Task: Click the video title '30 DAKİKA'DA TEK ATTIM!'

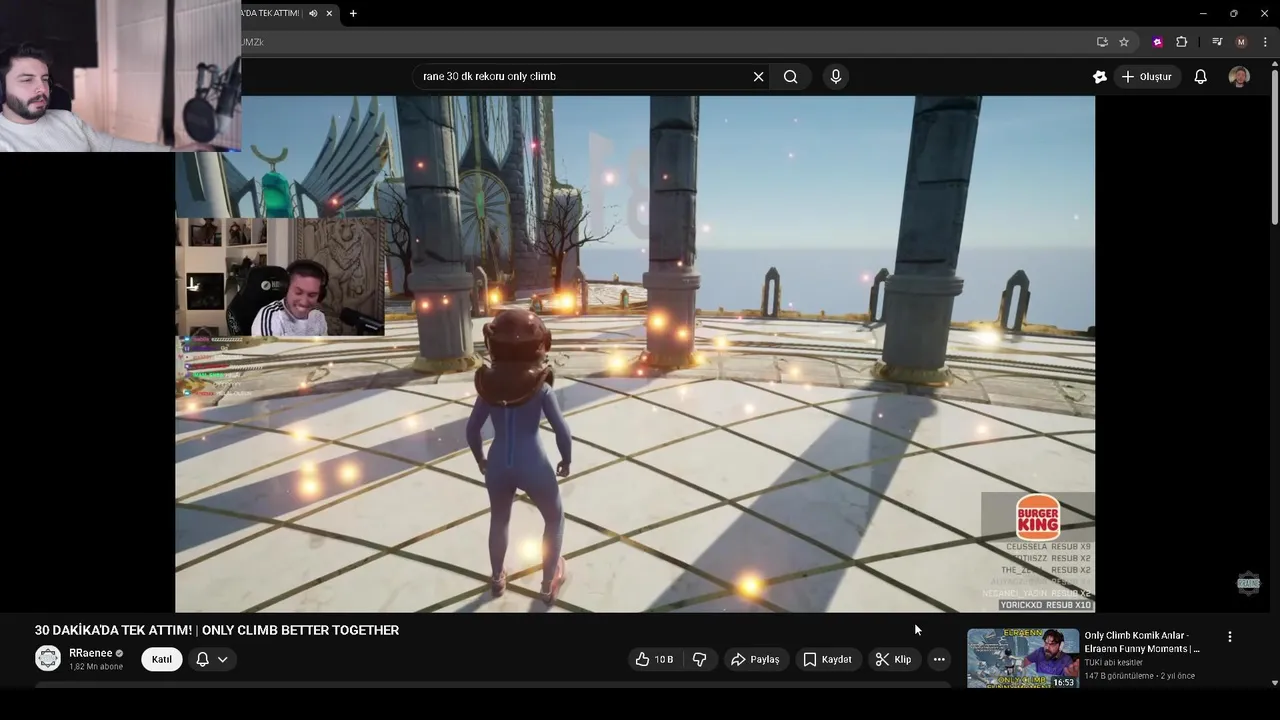Action: [217, 630]
